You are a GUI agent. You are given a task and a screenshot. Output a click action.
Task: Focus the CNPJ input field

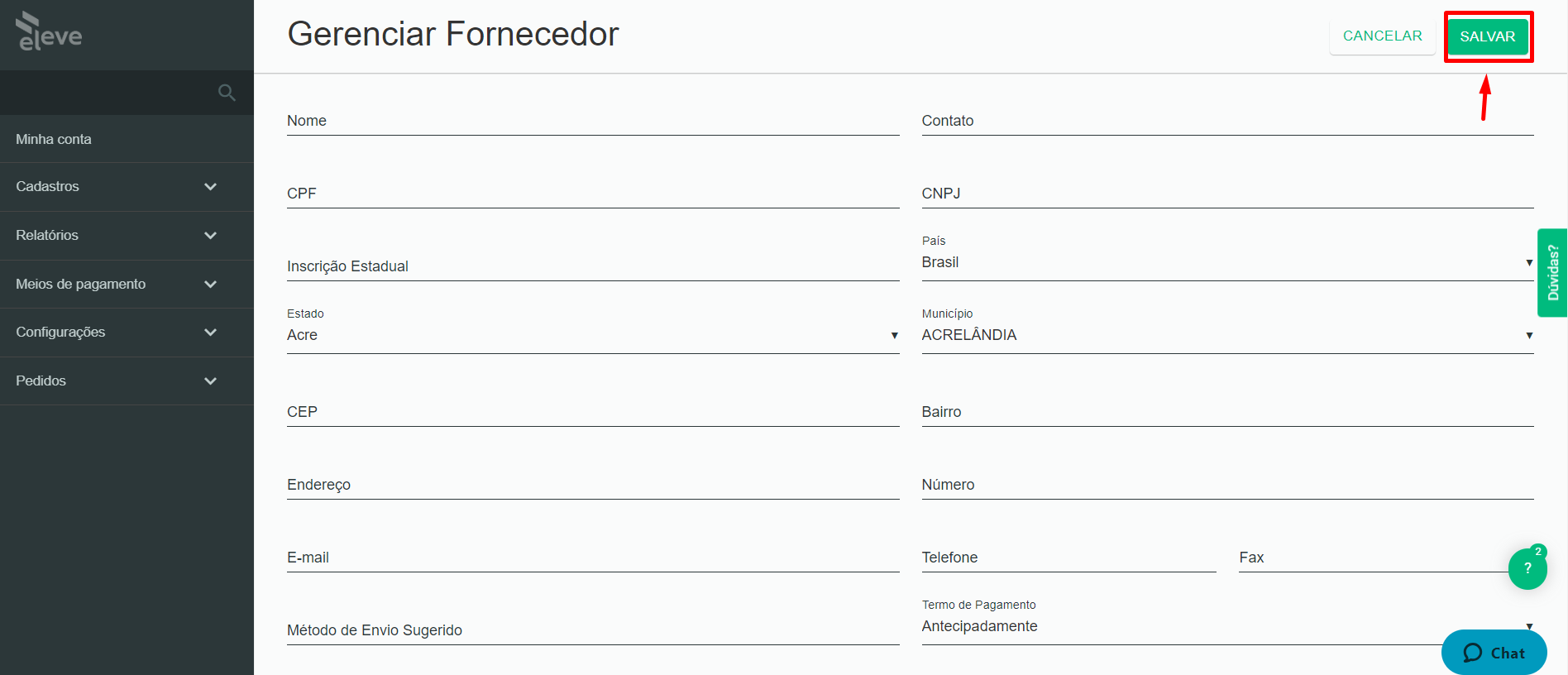1227,194
